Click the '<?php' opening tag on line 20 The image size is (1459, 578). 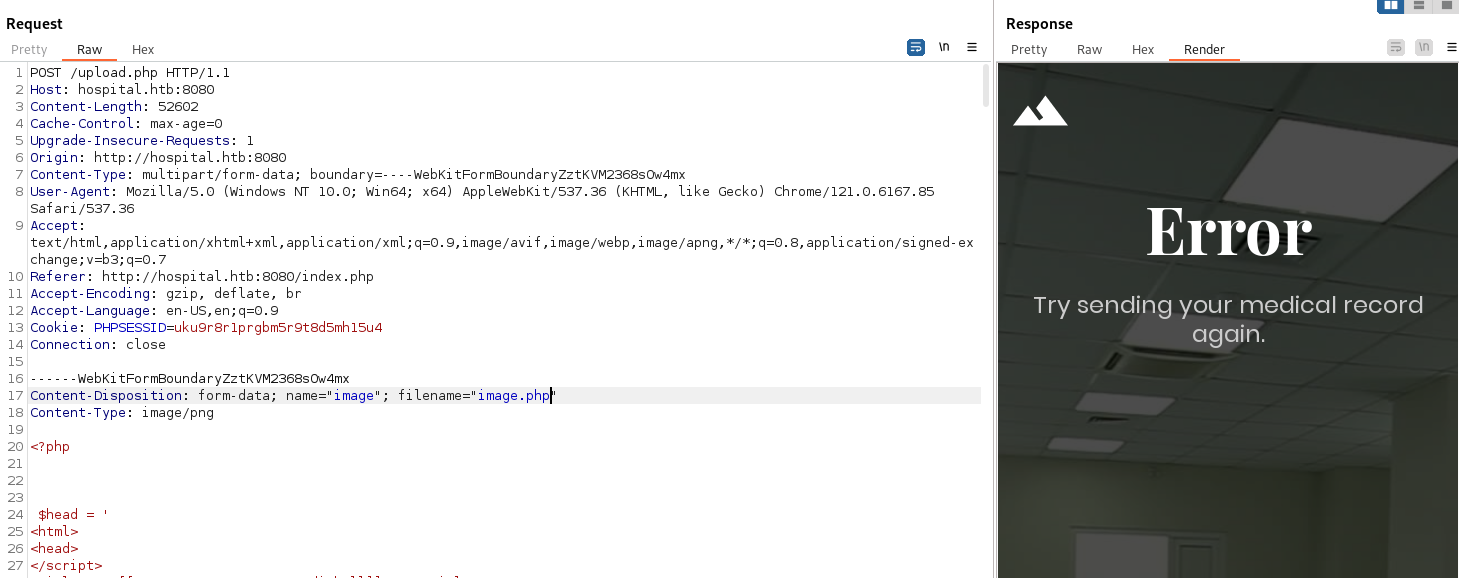(x=50, y=447)
